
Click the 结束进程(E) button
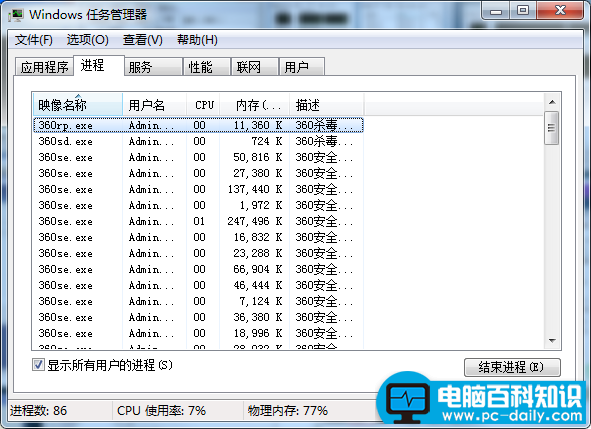512,367
